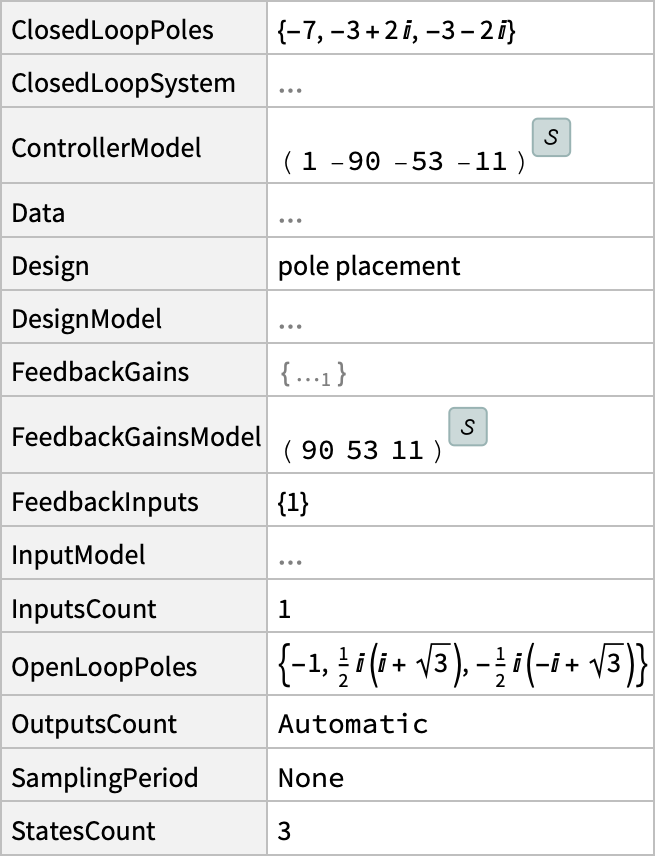
Task: Click the S badge next to ControllerModel matrix
Action: (551, 138)
